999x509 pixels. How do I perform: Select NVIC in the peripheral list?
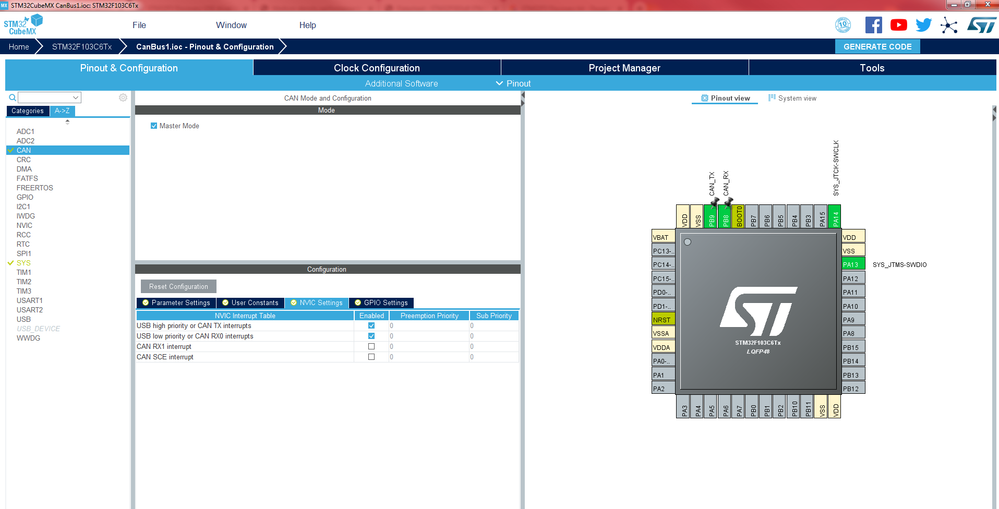click(24, 226)
